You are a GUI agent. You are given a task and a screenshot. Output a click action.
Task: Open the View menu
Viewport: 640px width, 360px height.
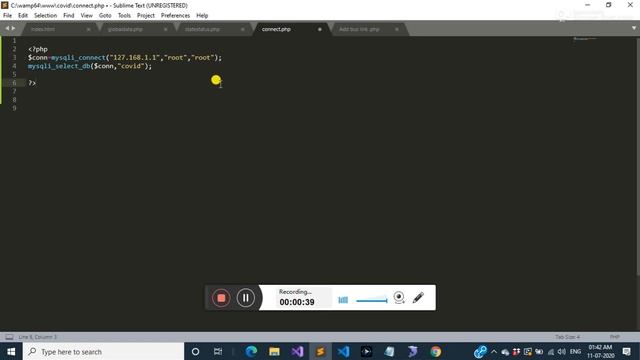pos(87,16)
